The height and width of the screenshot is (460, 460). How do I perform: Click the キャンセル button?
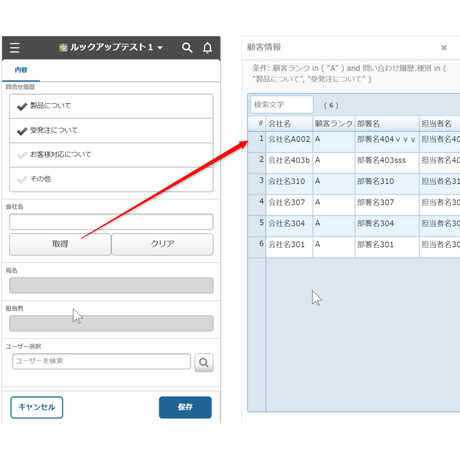coord(37,407)
